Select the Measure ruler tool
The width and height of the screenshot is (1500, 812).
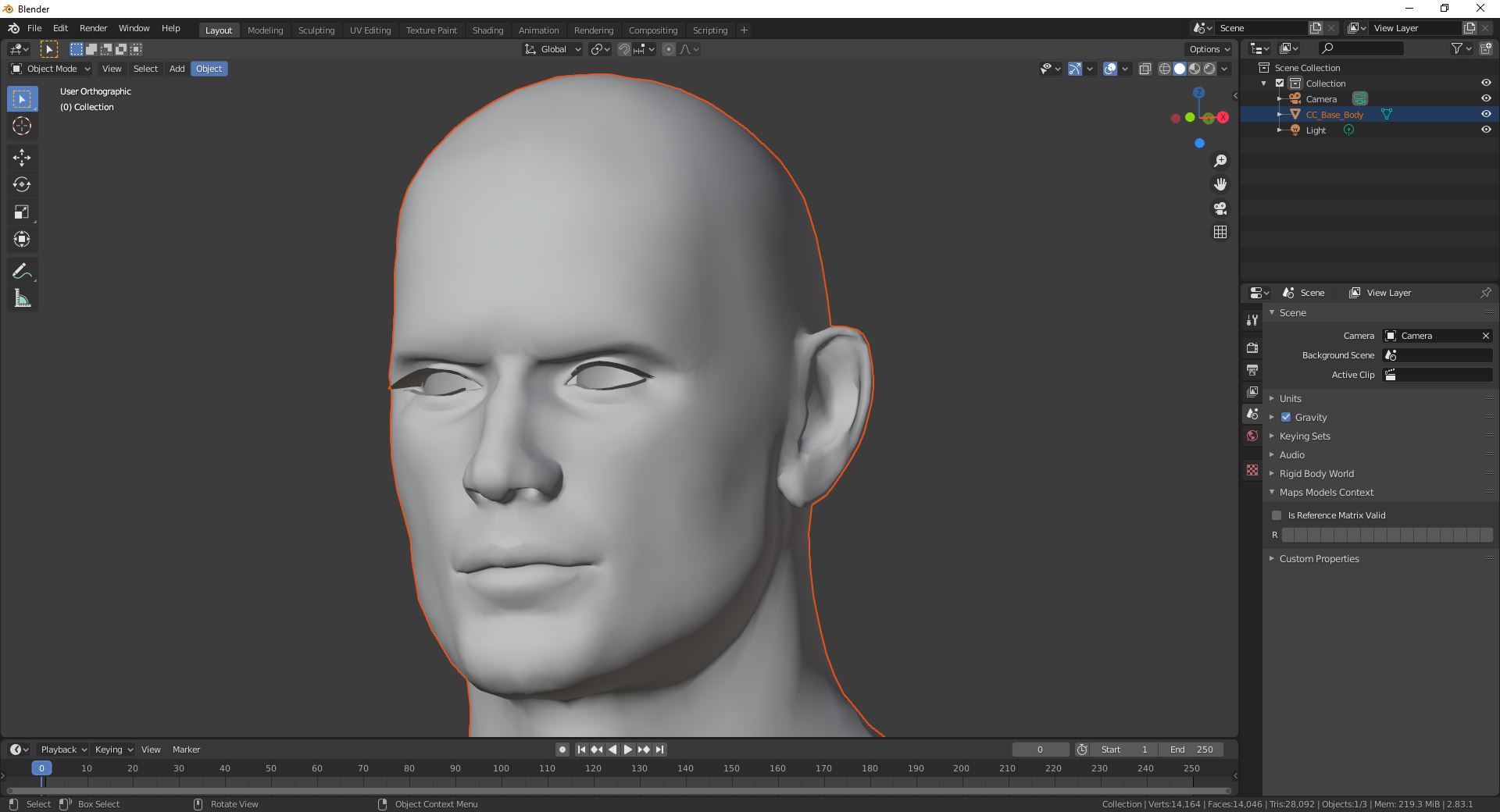(22, 298)
